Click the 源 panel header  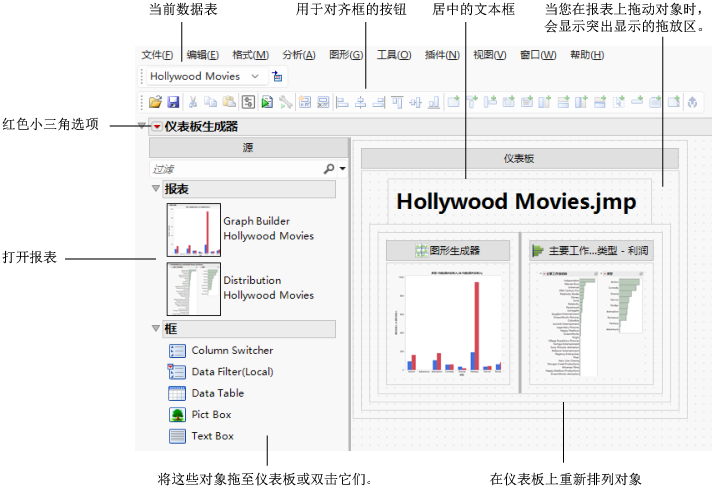(x=249, y=148)
